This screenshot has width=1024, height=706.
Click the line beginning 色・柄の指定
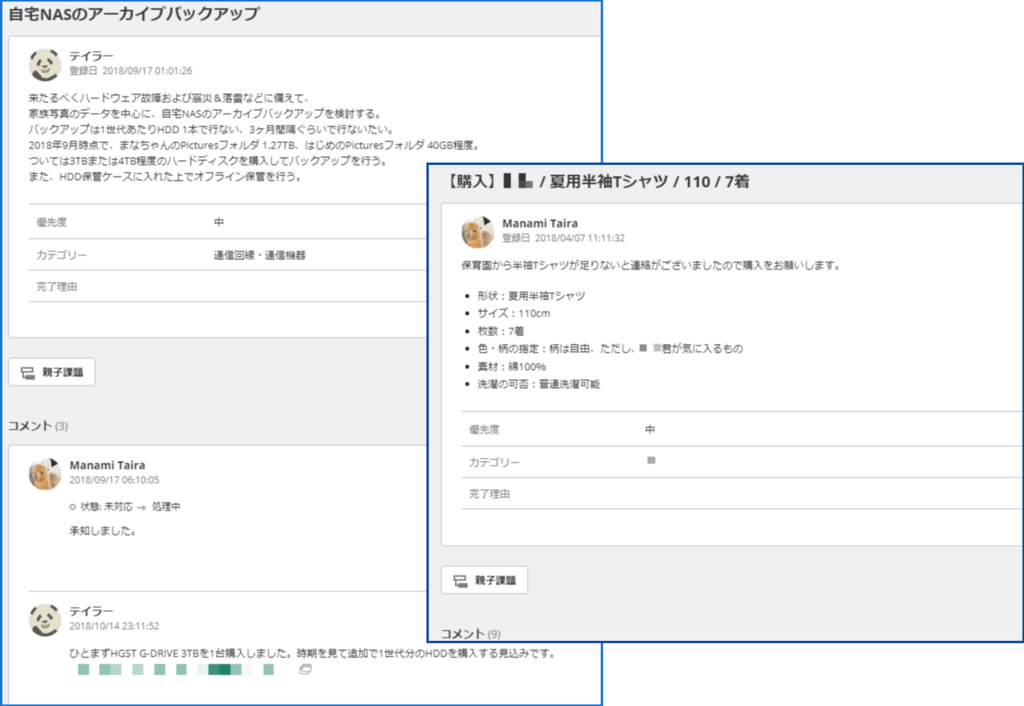pos(610,349)
